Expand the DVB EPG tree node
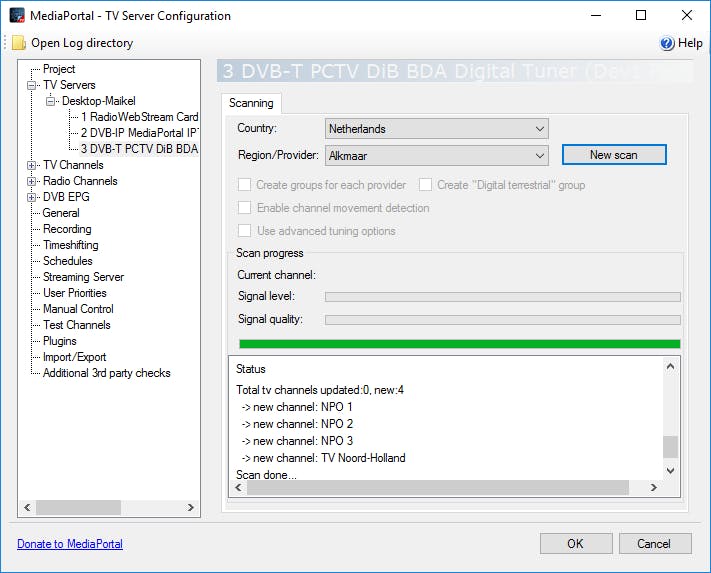 [31, 197]
